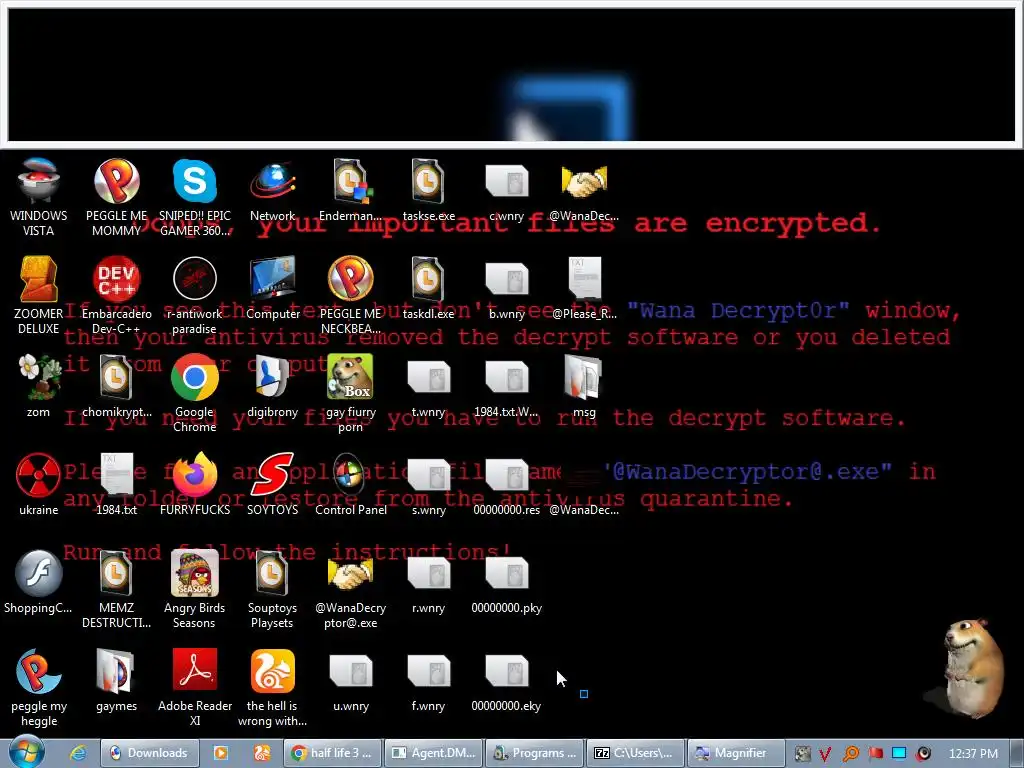1024x768 pixels.
Task: Open peggle my heggle icon
Action: coord(39,686)
